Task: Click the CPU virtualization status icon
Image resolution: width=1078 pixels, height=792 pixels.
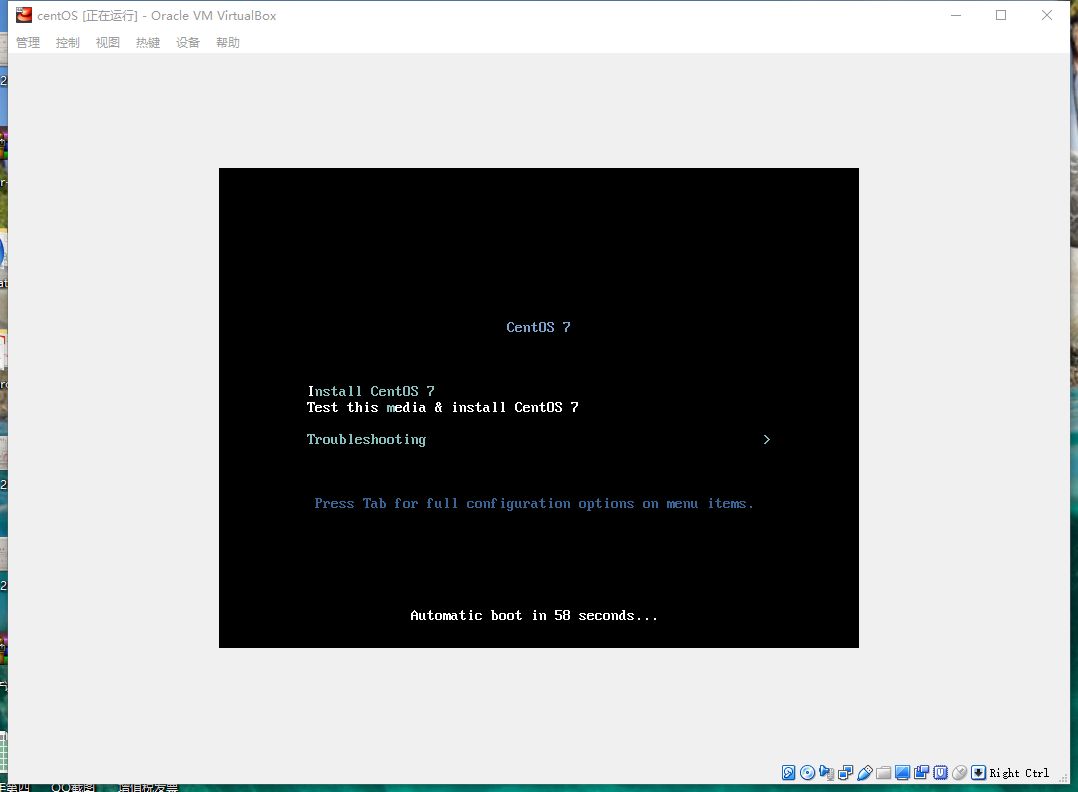Action: [x=940, y=773]
